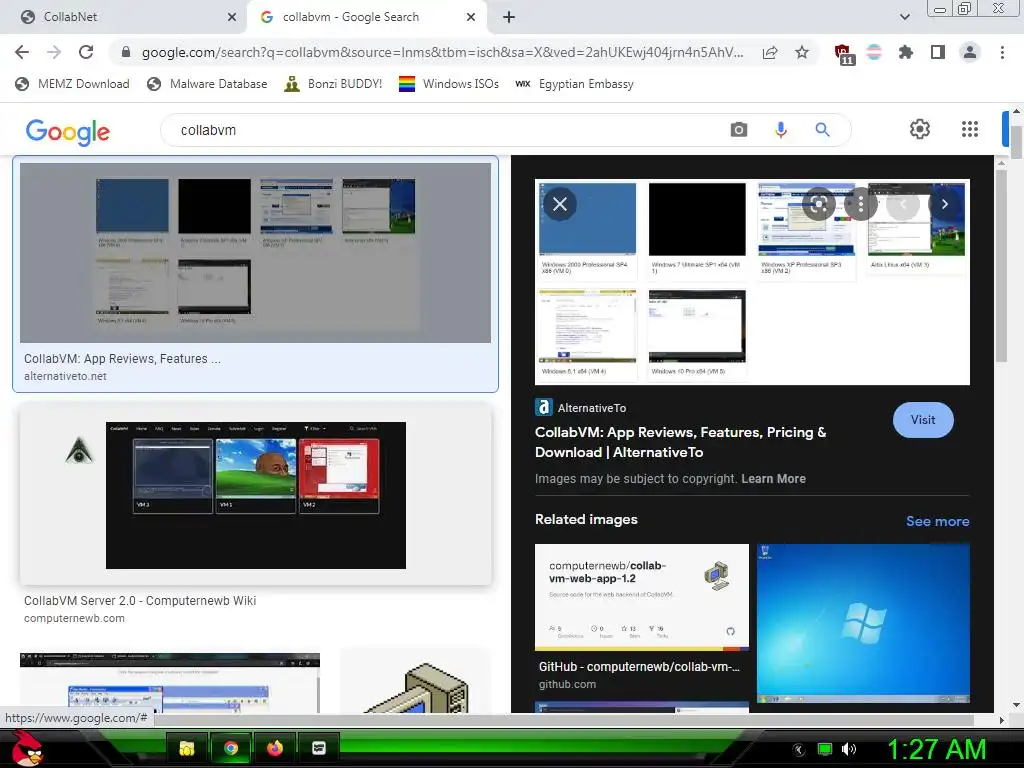1024x768 pixels.
Task: Select CollabVM Server 2.0 wiki image
Action: pyautogui.click(x=255, y=494)
